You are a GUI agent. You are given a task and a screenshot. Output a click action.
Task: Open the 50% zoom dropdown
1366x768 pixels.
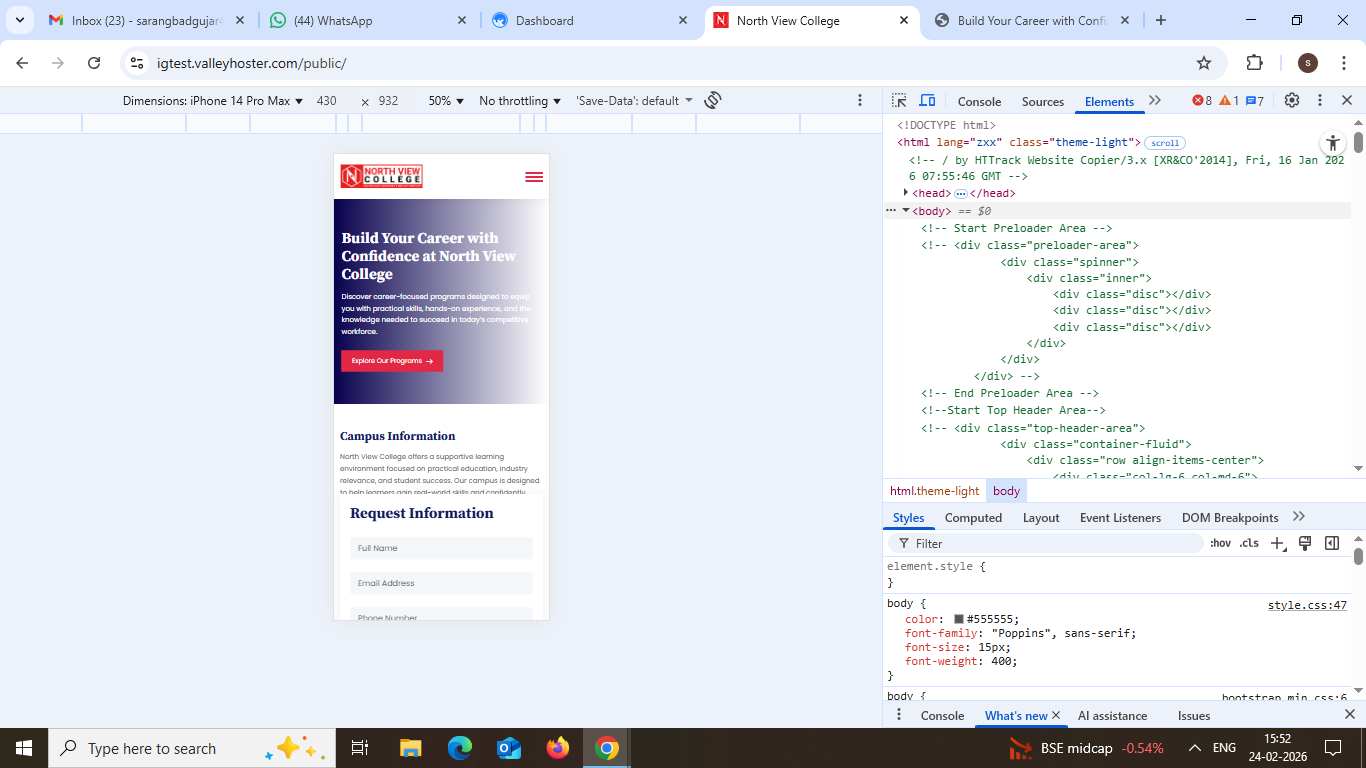click(x=446, y=101)
